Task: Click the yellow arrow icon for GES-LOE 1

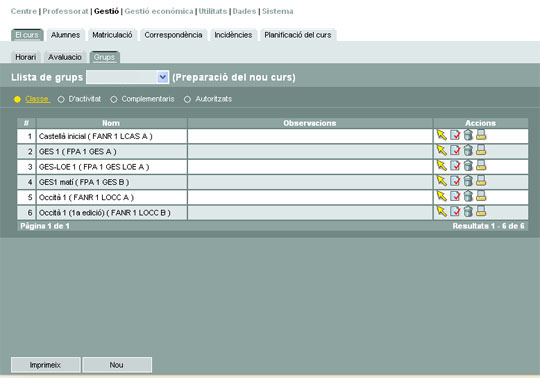Action: (442, 166)
